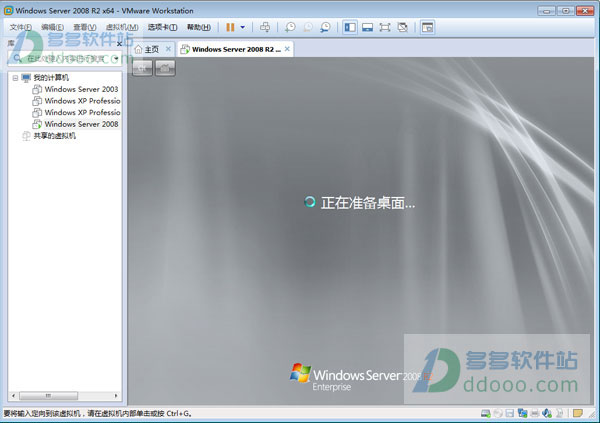The width and height of the screenshot is (600, 423).
Task: Close the library panel
Action: tap(119, 44)
